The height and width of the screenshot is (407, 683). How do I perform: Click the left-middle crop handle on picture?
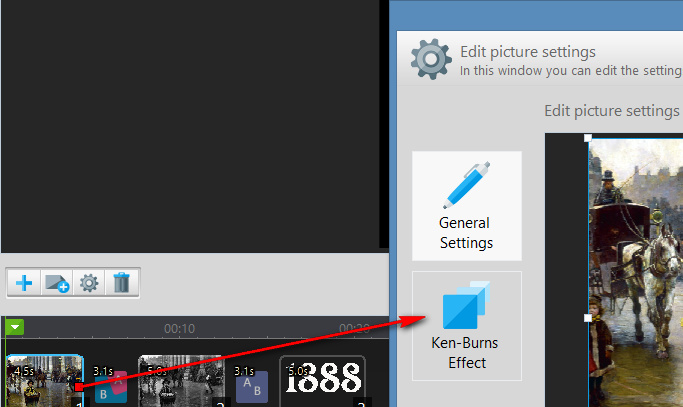pos(588,318)
